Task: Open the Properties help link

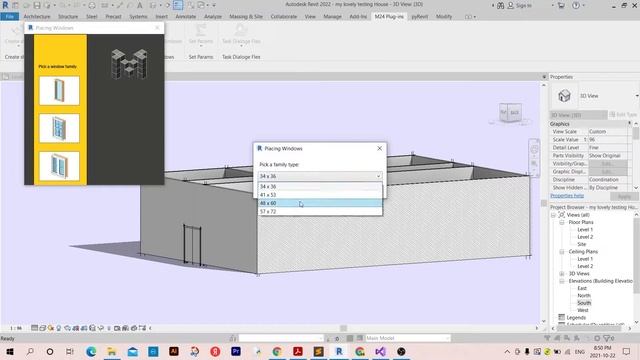Action: click(x=567, y=196)
